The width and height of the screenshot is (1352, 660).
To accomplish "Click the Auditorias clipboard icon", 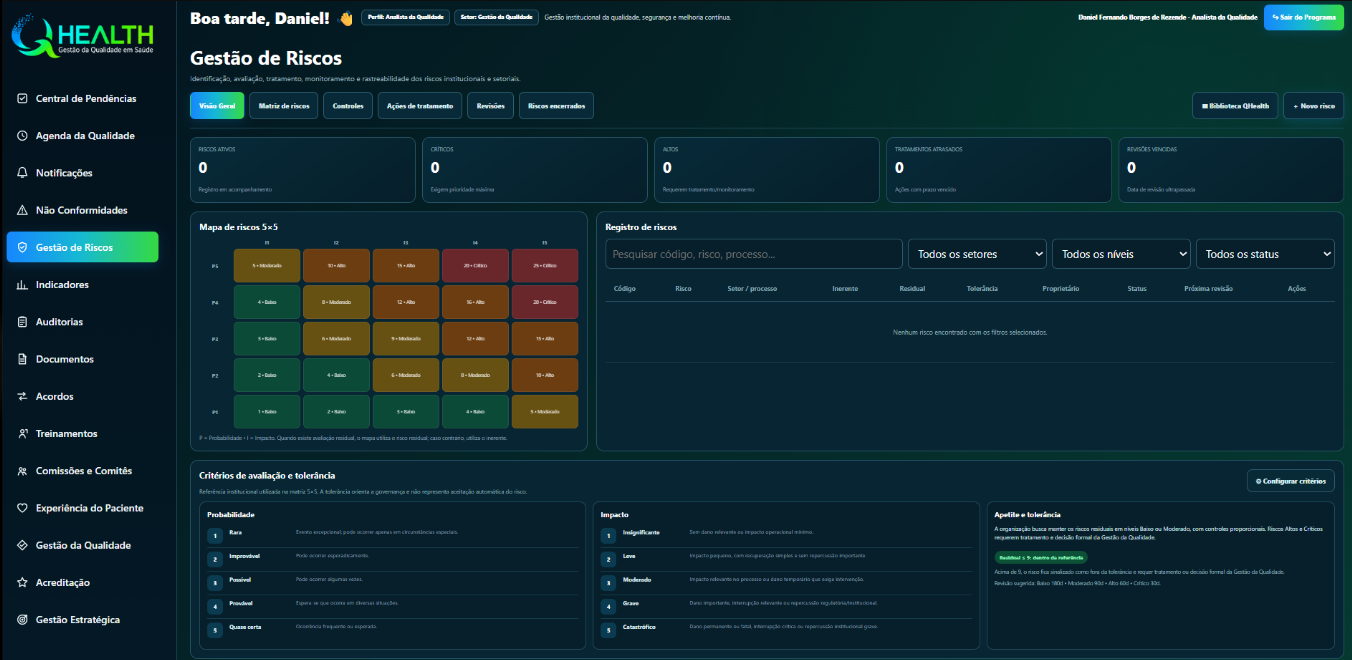I will coord(22,322).
